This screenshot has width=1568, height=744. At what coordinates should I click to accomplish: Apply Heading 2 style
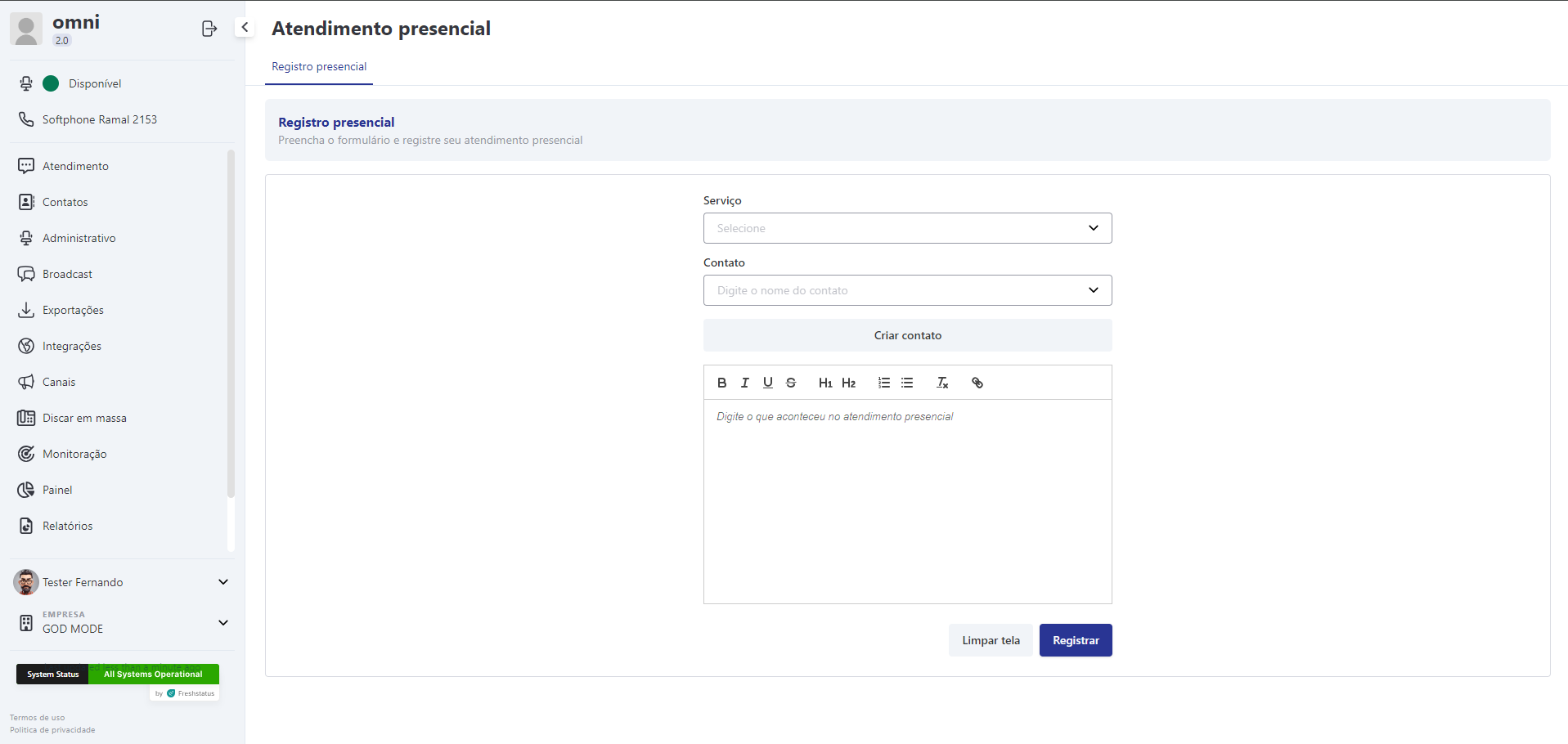[x=848, y=383]
